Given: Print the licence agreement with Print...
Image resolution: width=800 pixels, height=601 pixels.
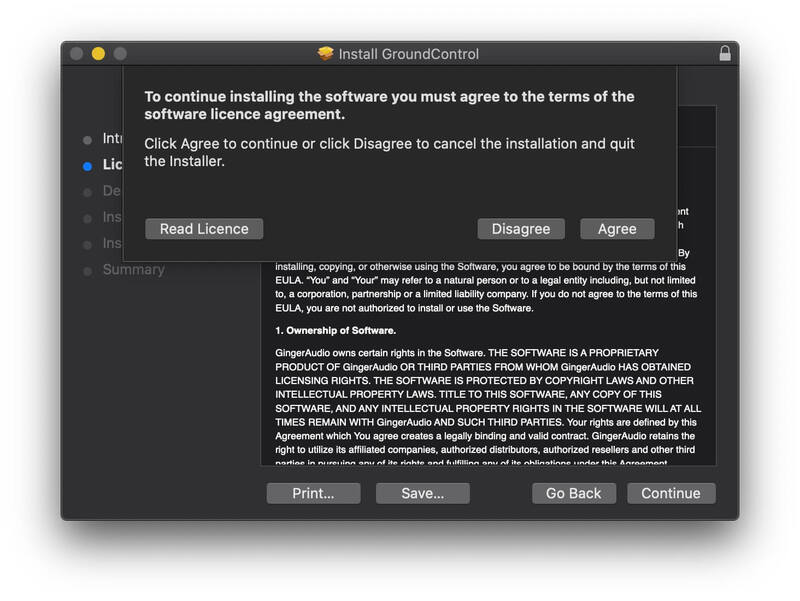Looking at the screenshot, I should click(313, 493).
